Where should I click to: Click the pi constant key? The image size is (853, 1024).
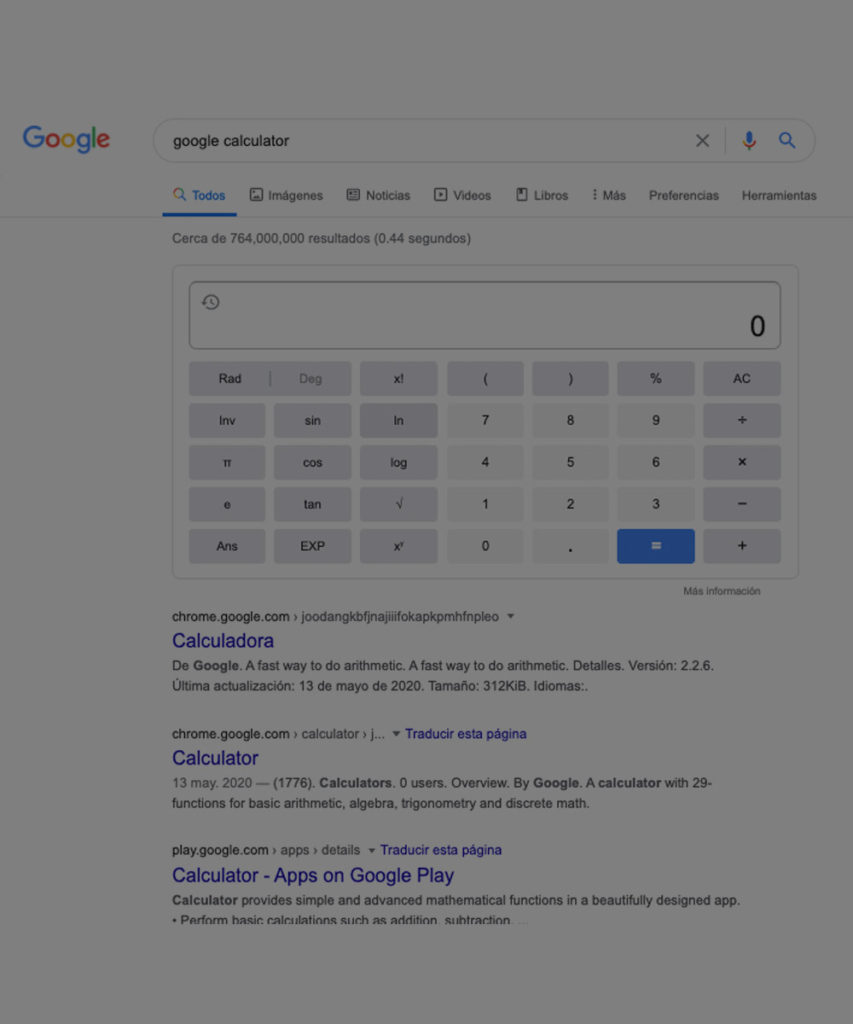227,462
